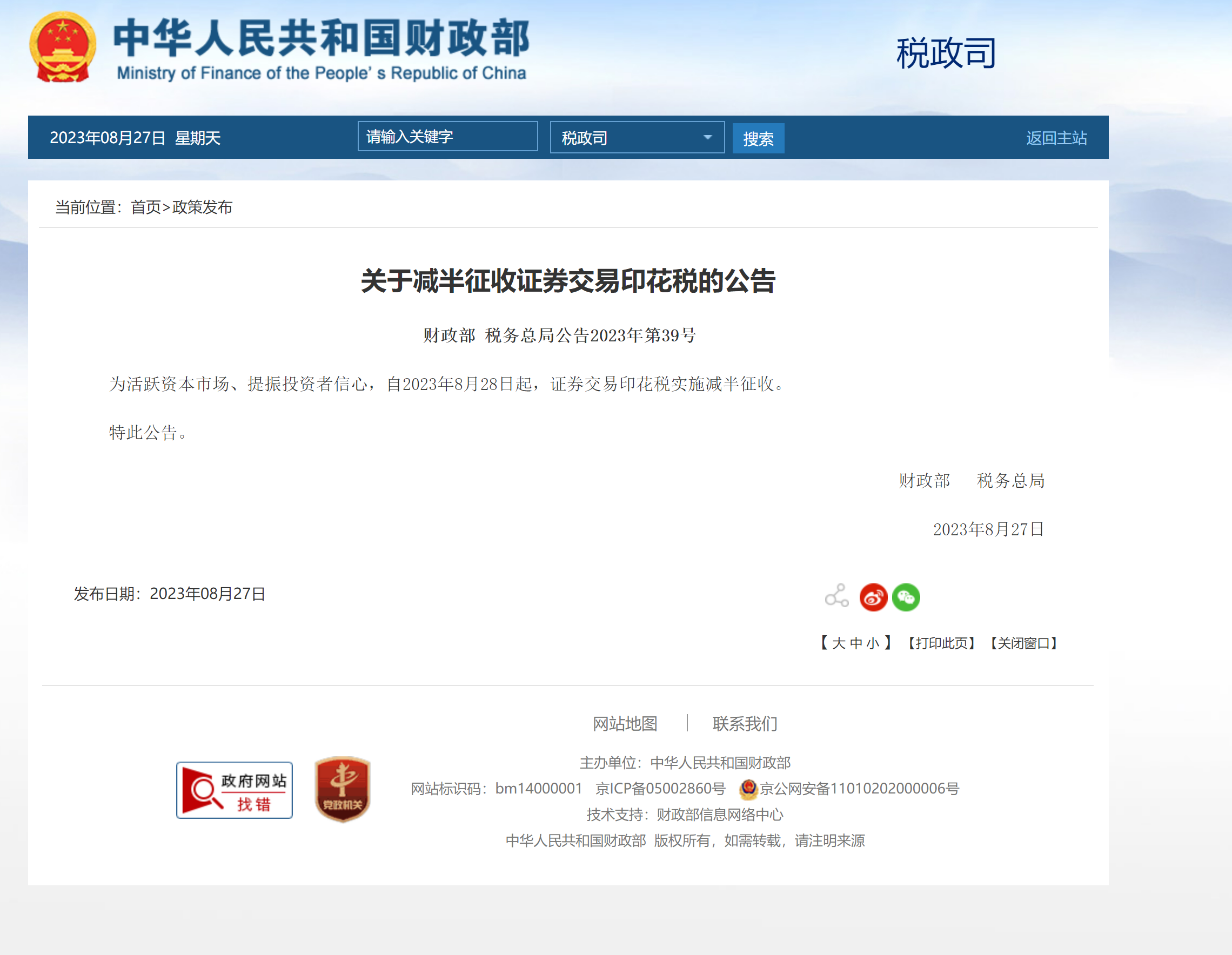Go to 首页 in breadcrumb
1232x955 pixels.
[145, 207]
